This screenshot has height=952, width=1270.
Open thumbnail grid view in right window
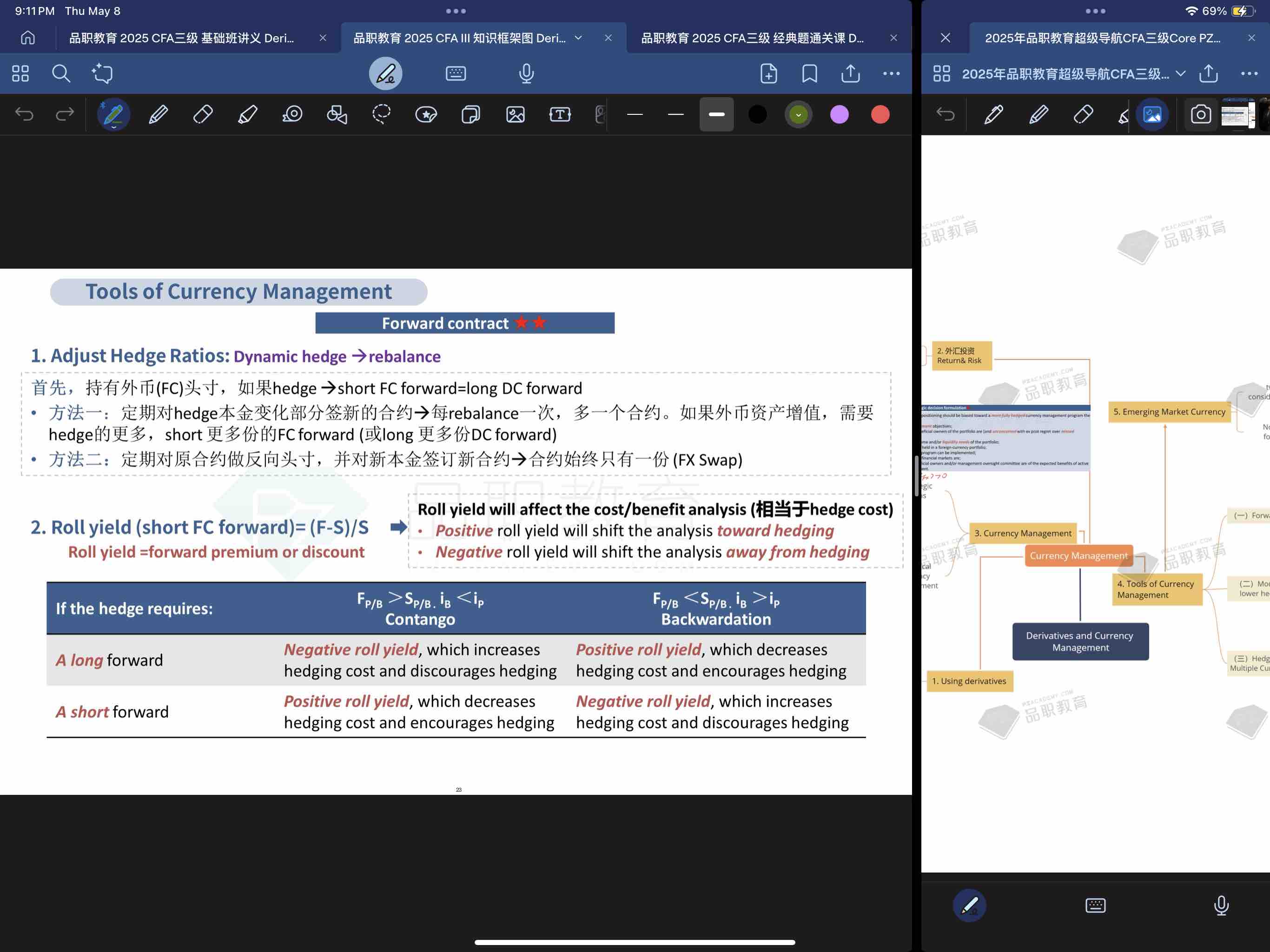[942, 73]
